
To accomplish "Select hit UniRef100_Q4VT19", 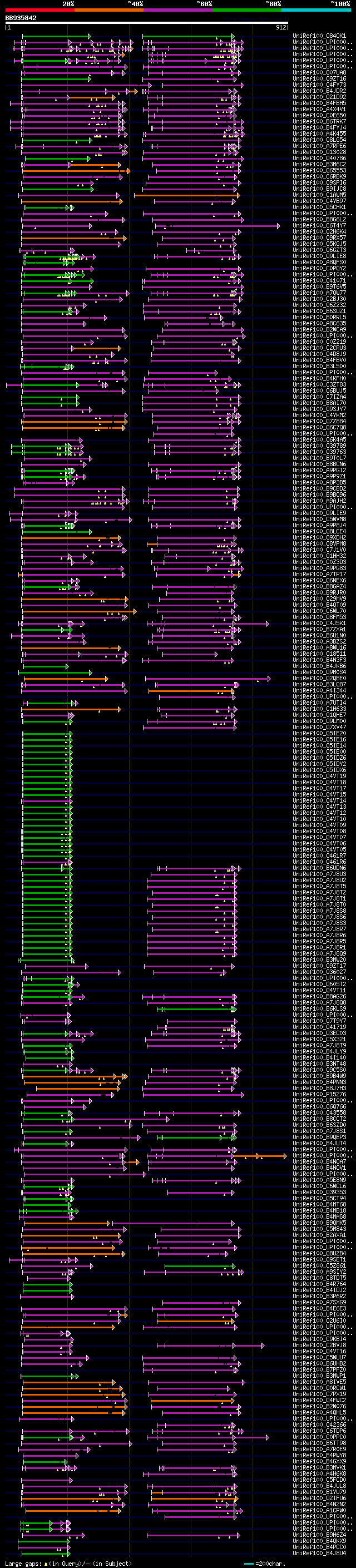I will tap(319, 776).
